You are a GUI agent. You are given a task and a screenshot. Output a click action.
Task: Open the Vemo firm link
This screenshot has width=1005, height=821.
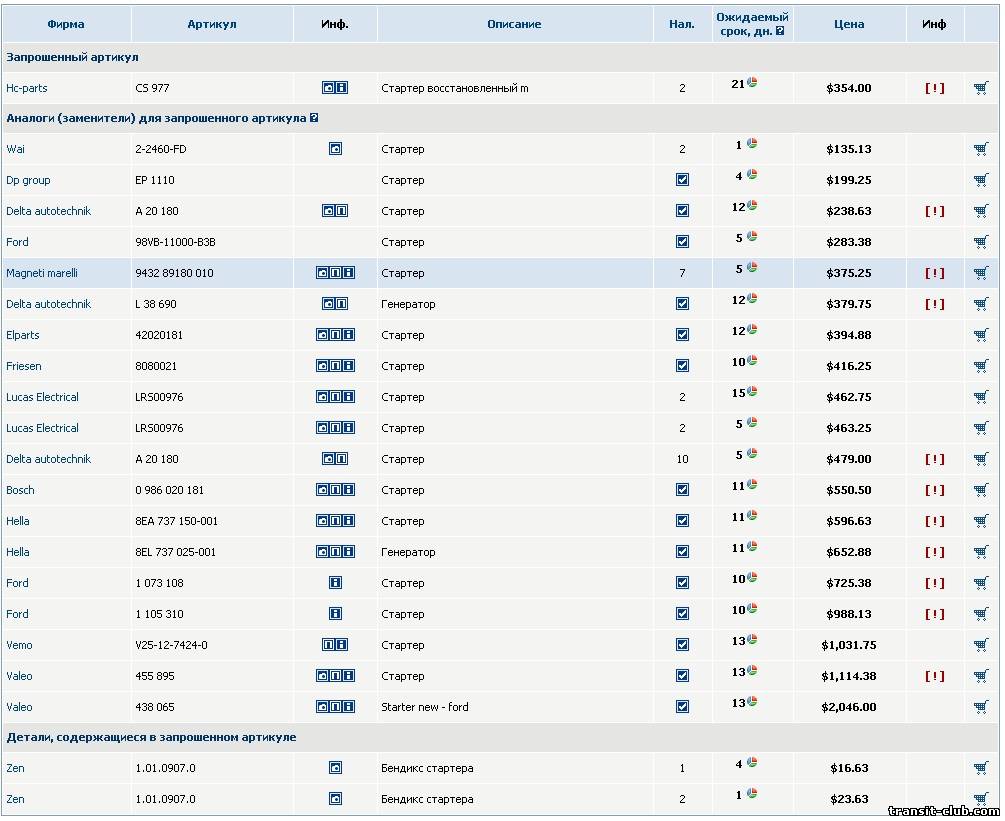pyautogui.click(x=19, y=645)
